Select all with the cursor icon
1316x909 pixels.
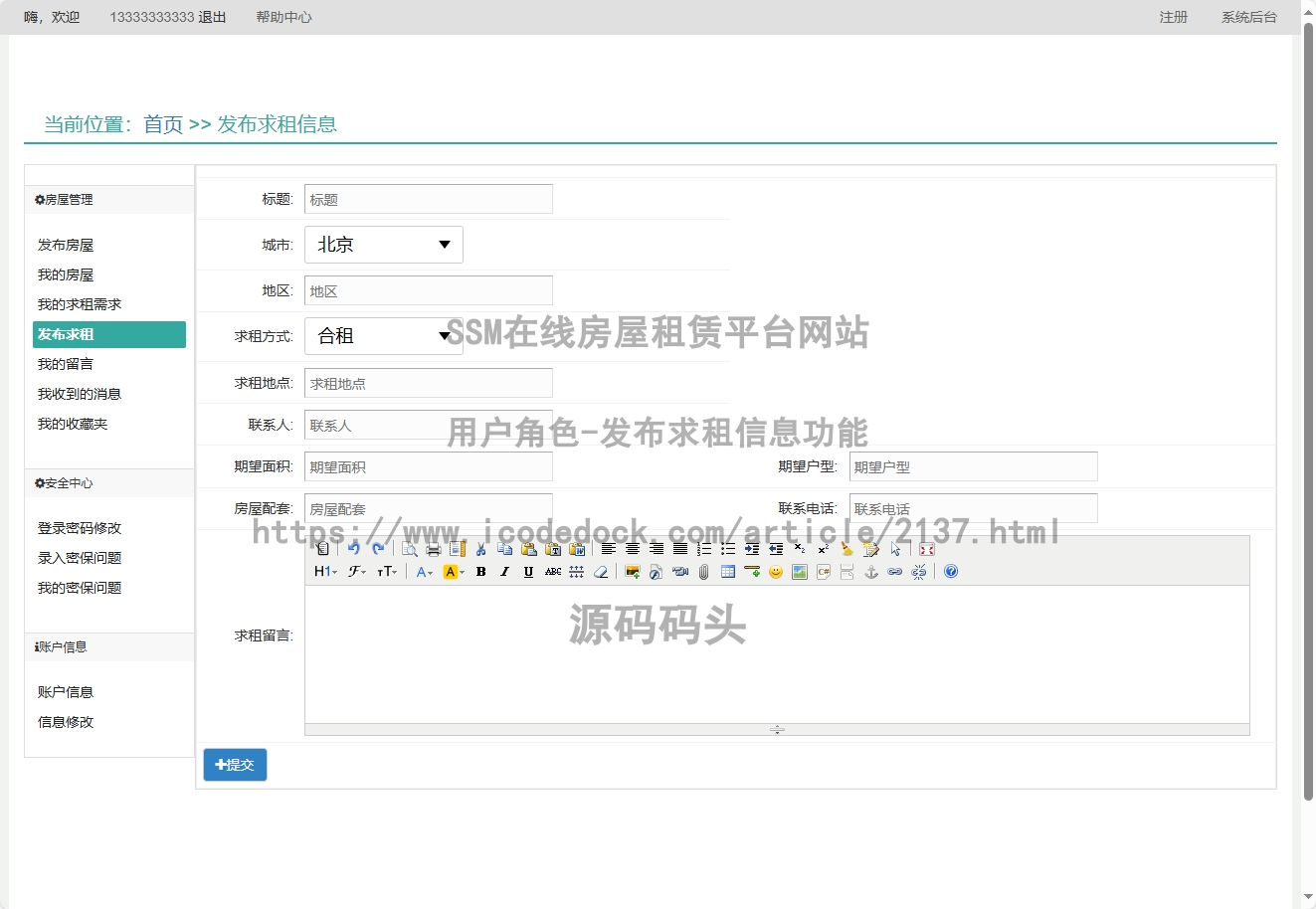[895, 549]
